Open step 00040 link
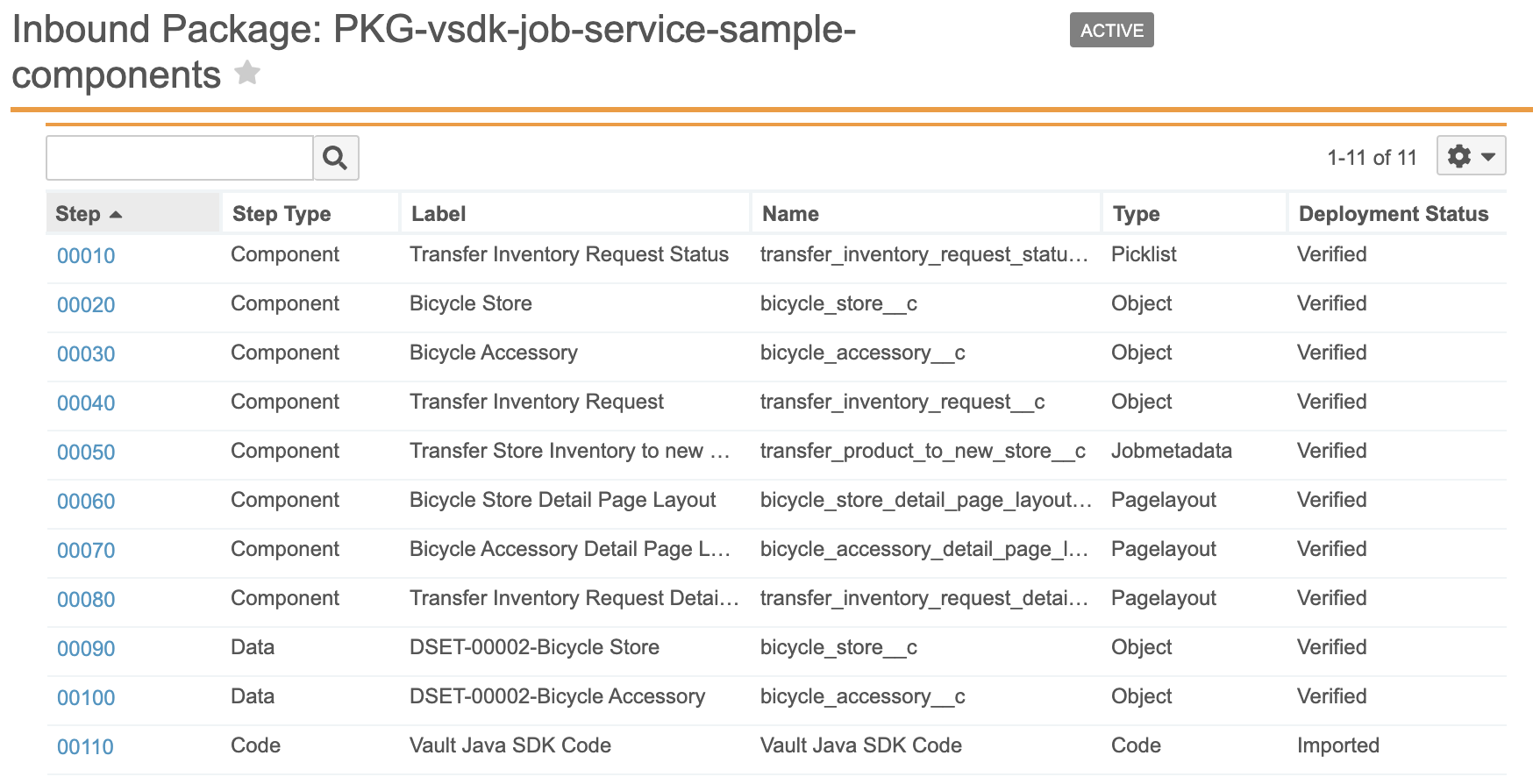The height and width of the screenshot is (784, 1533). coord(86,403)
